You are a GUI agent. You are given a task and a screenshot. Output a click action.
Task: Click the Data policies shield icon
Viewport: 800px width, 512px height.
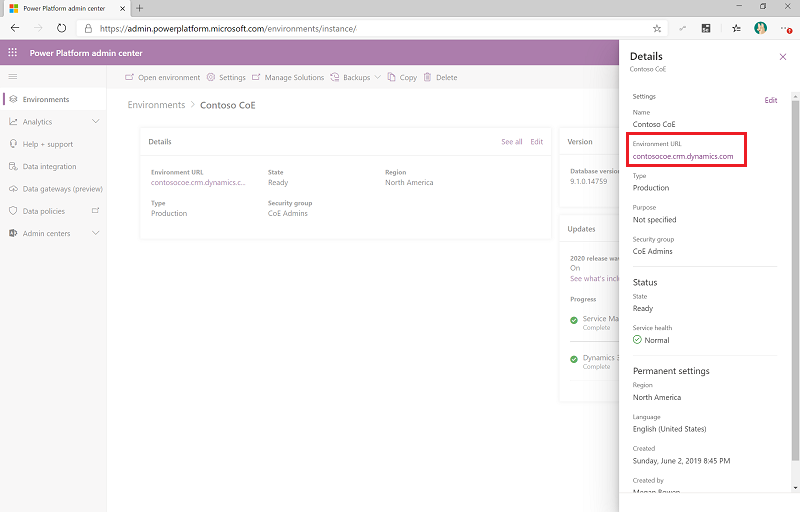(x=13, y=211)
